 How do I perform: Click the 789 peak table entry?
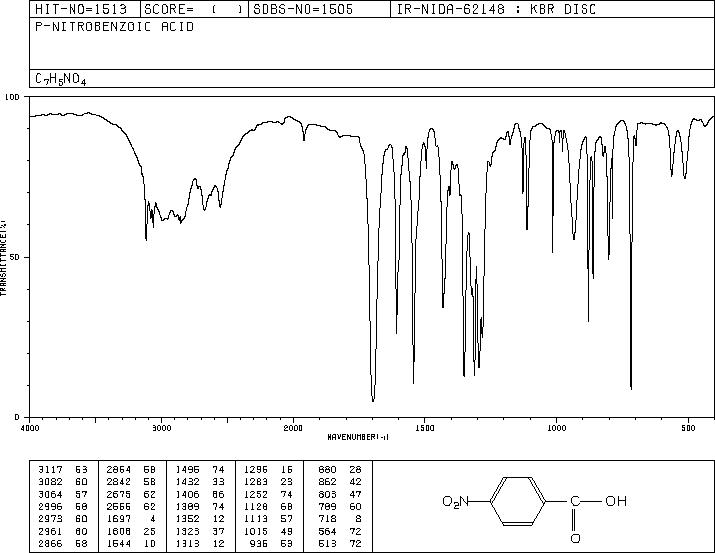[x=340, y=506]
